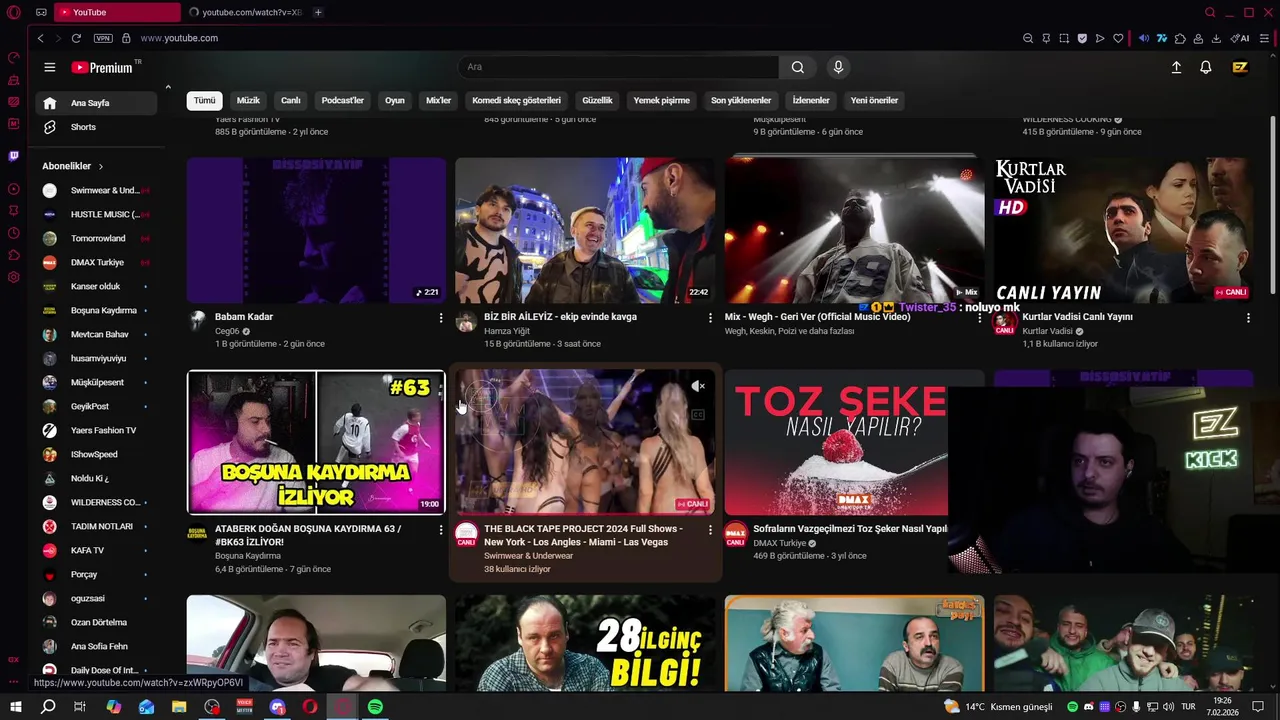This screenshot has height=720, width=1280.
Task: Open a new browser tab
Action: (318, 12)
